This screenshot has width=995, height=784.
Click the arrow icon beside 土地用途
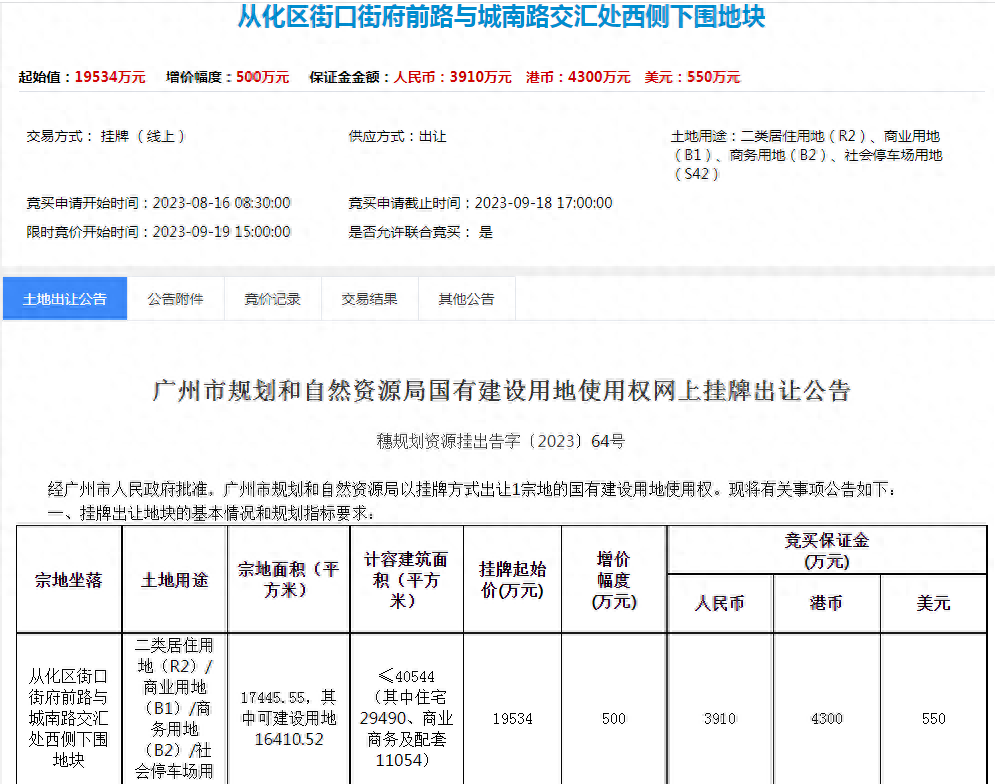667,136
